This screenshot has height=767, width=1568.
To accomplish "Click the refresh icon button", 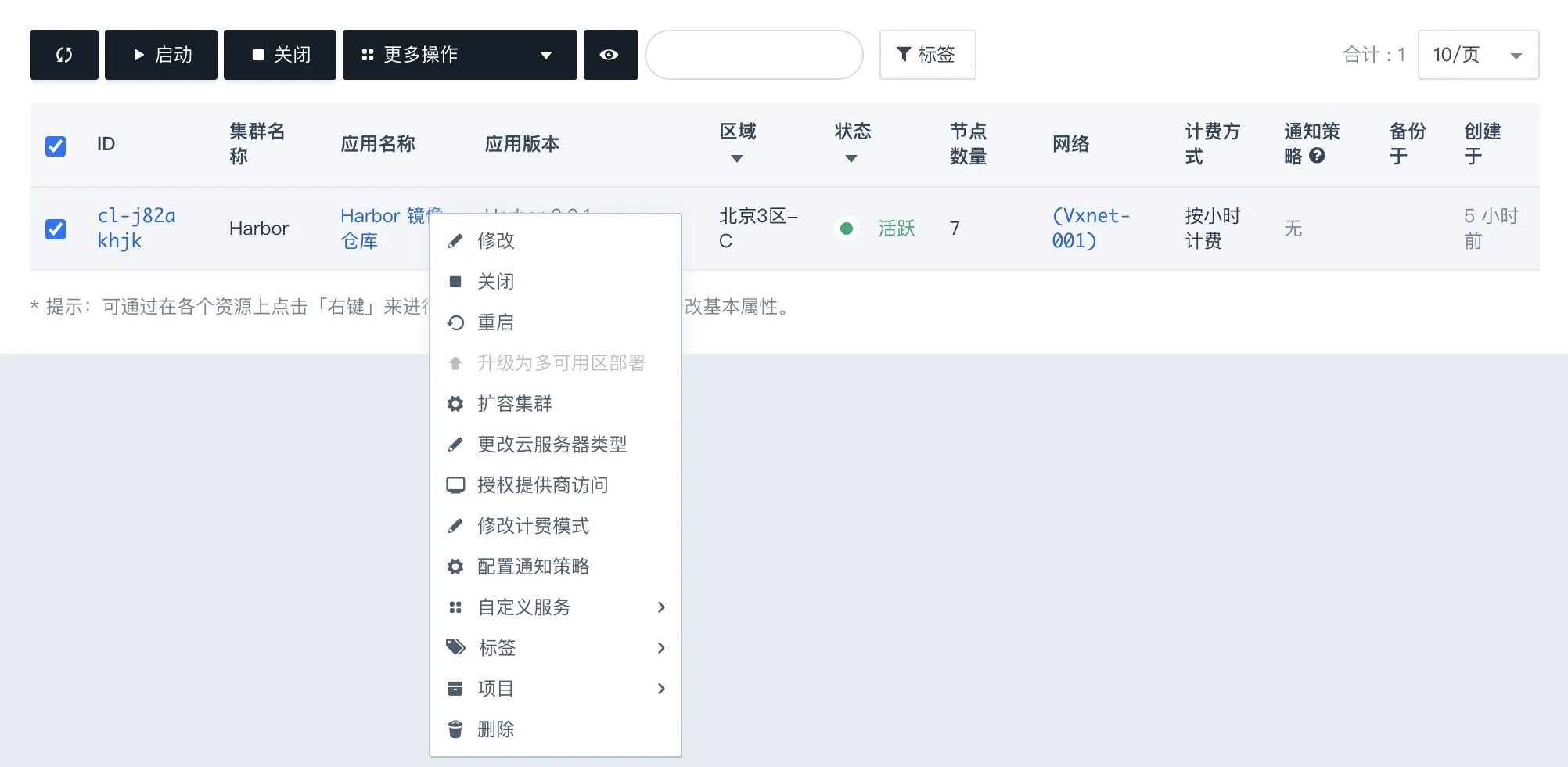I will [x=64, y=55].
